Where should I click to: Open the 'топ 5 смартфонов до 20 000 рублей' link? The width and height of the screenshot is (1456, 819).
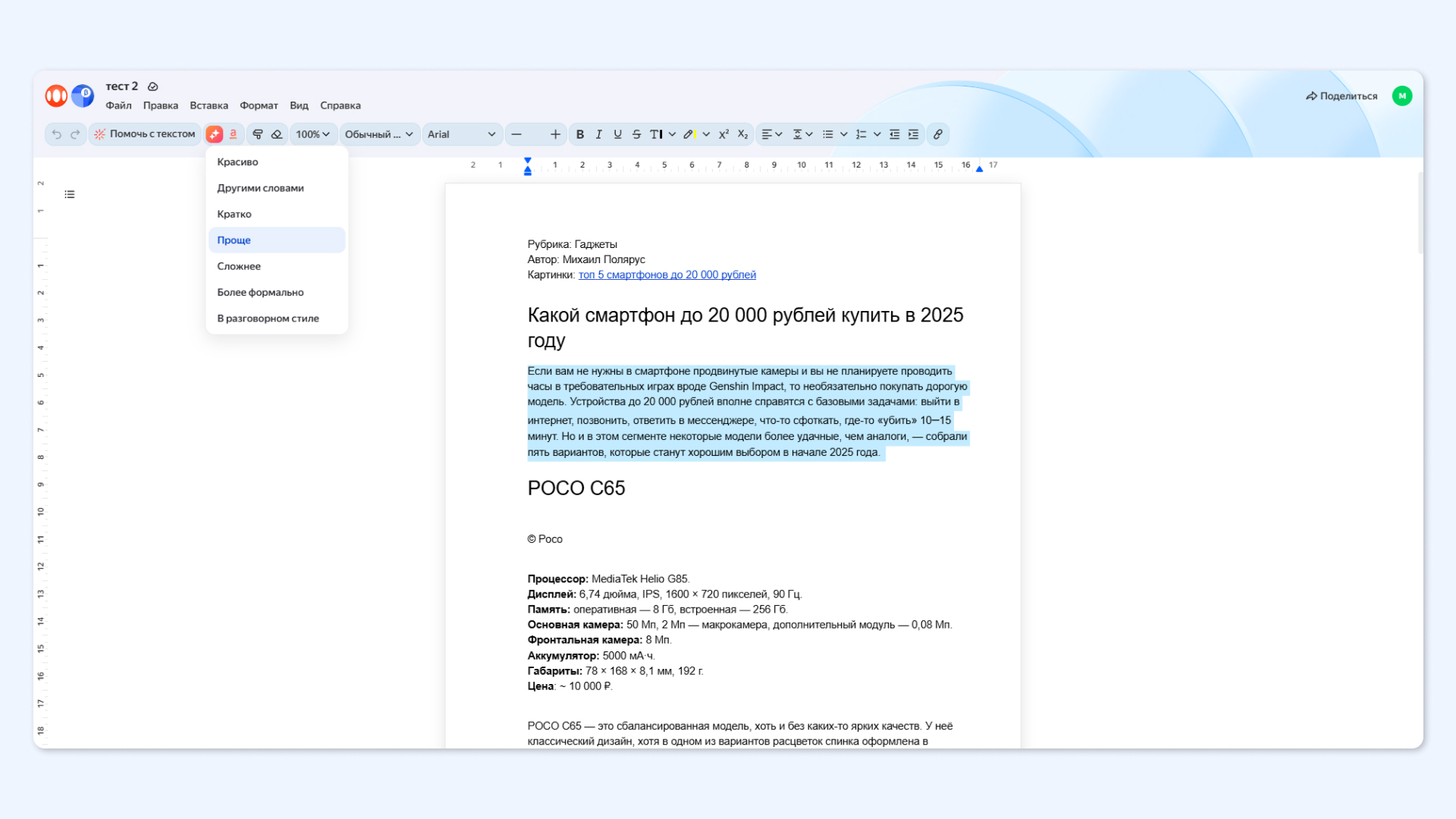[x=667, y=275]
